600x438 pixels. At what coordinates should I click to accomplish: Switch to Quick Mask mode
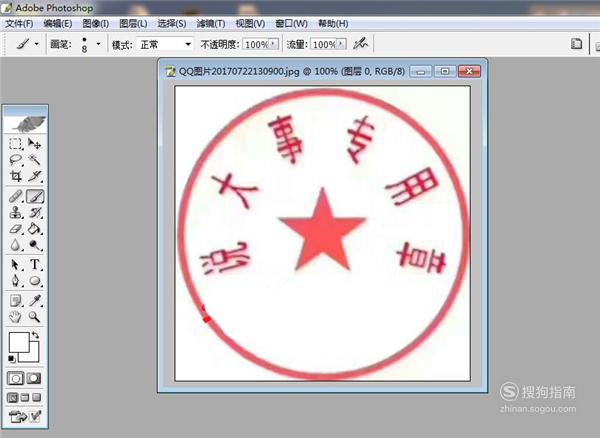pos(35,378)
